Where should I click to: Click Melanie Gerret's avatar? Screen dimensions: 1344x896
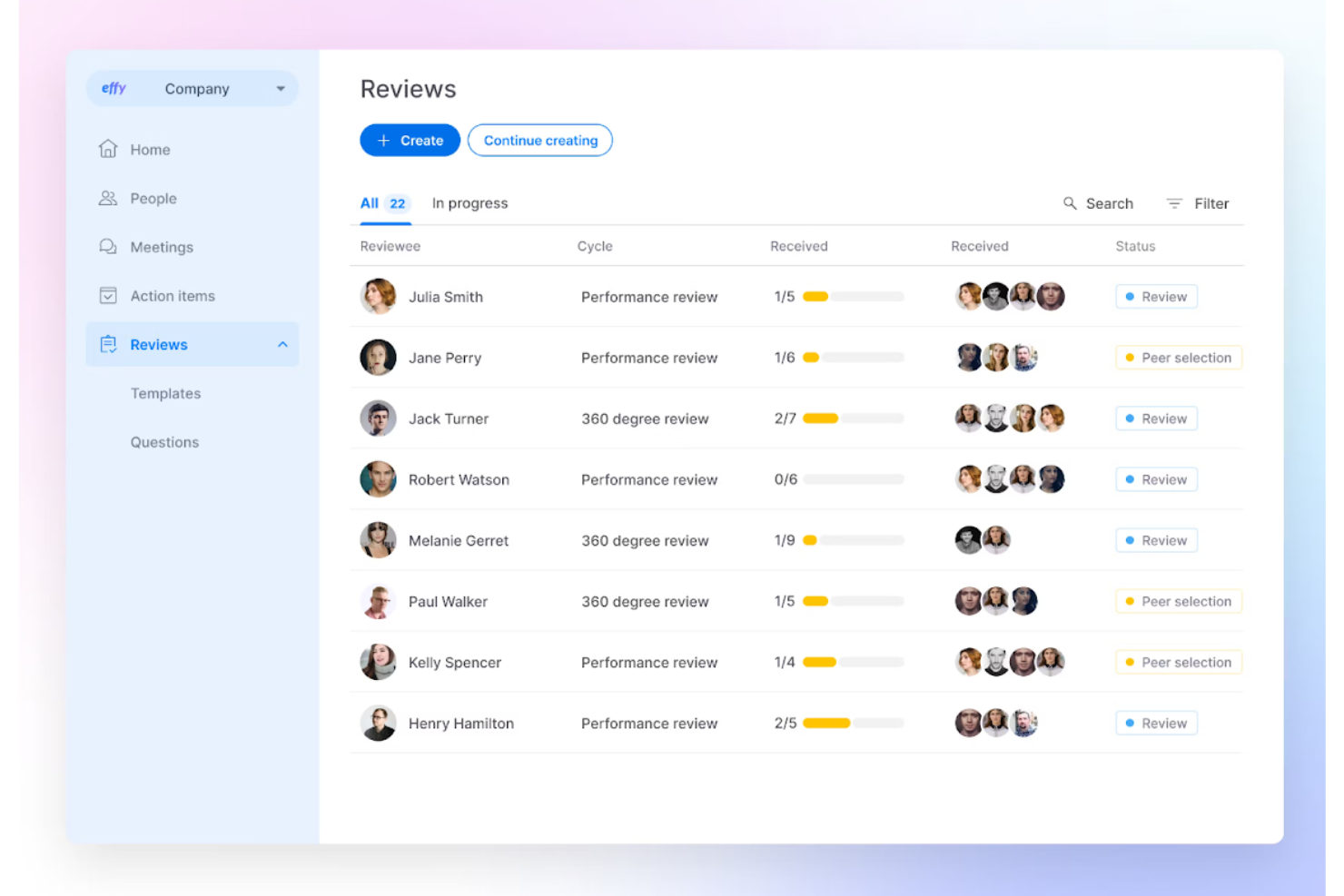click(x=378, y=540)
